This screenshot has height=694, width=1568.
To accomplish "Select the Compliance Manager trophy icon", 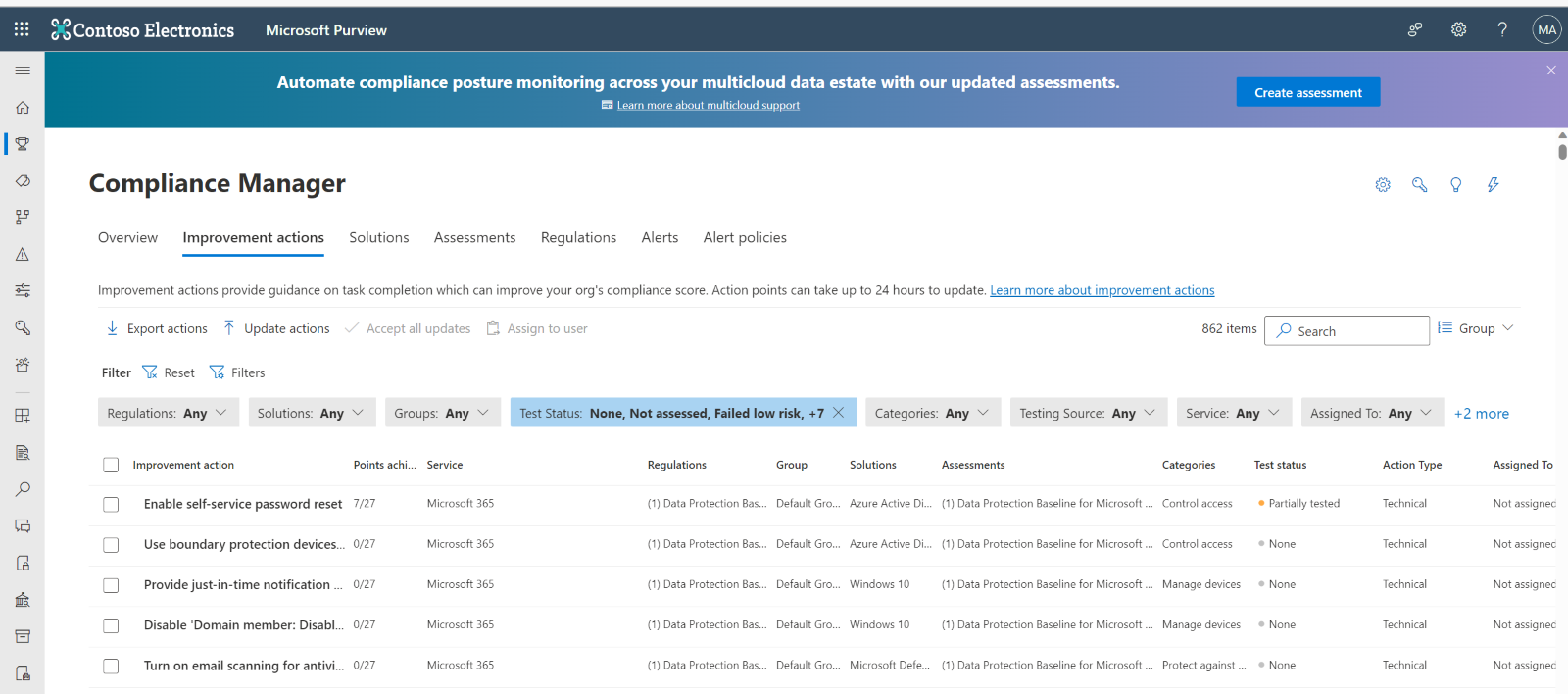I will [23, 144].
